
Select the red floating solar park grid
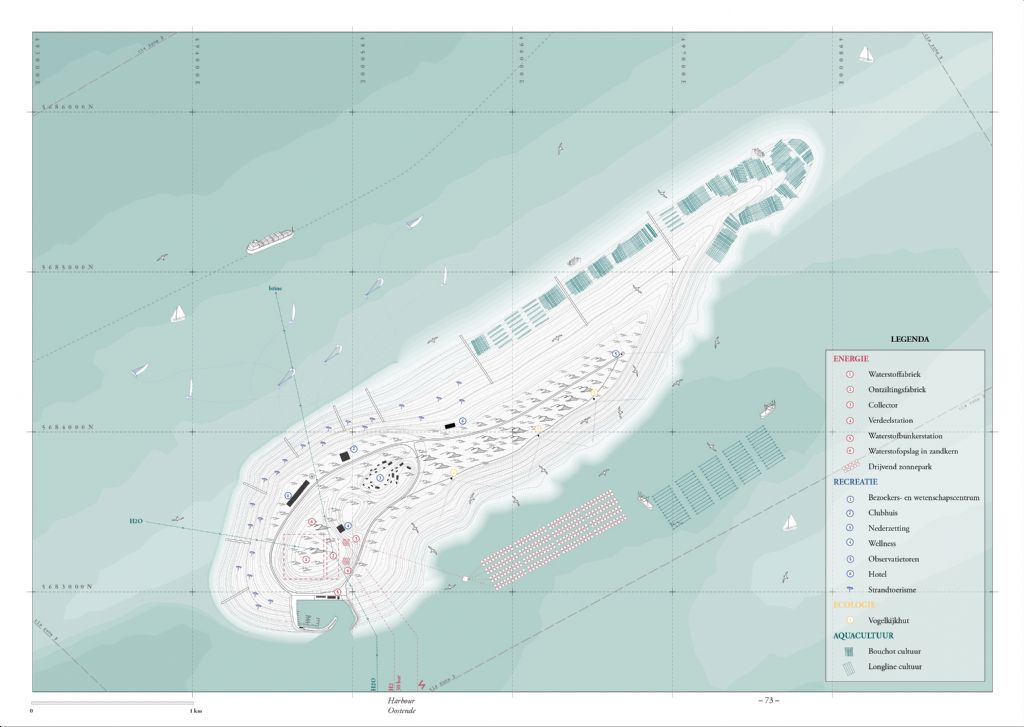[554, 541]
